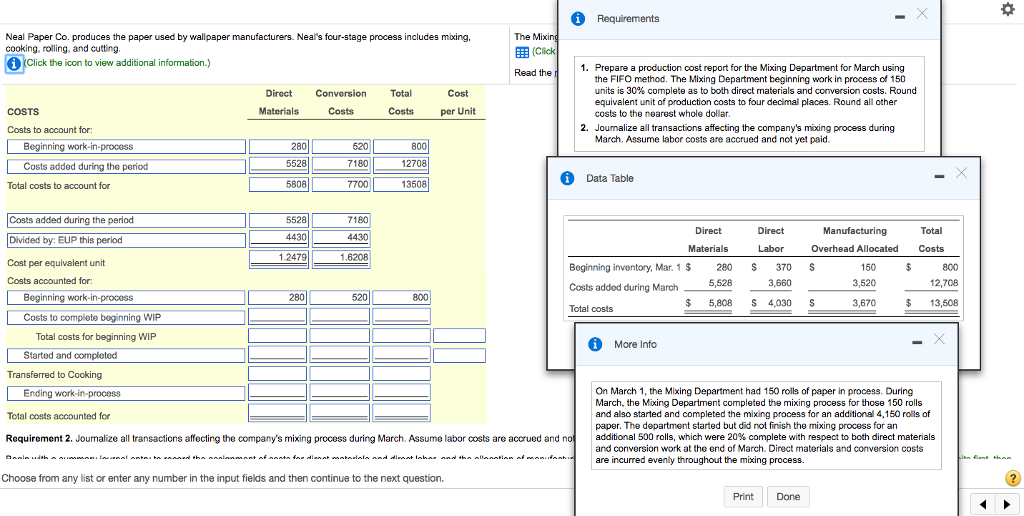This screenshot has height=516, width=1024.
Task: Click the Done button in More Info
Action: click(x=788, y=497)
